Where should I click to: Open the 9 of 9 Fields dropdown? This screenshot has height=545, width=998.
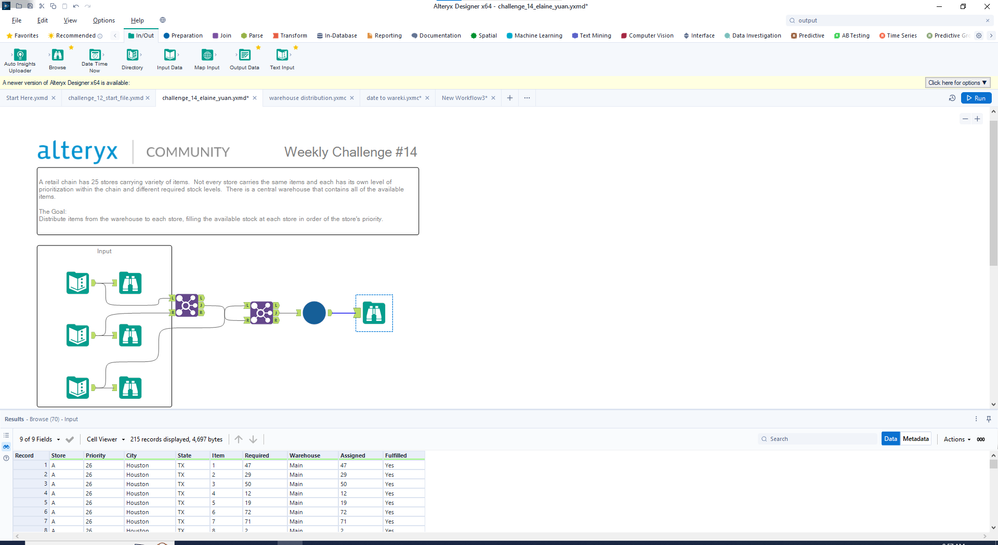[x=39, y=439]
